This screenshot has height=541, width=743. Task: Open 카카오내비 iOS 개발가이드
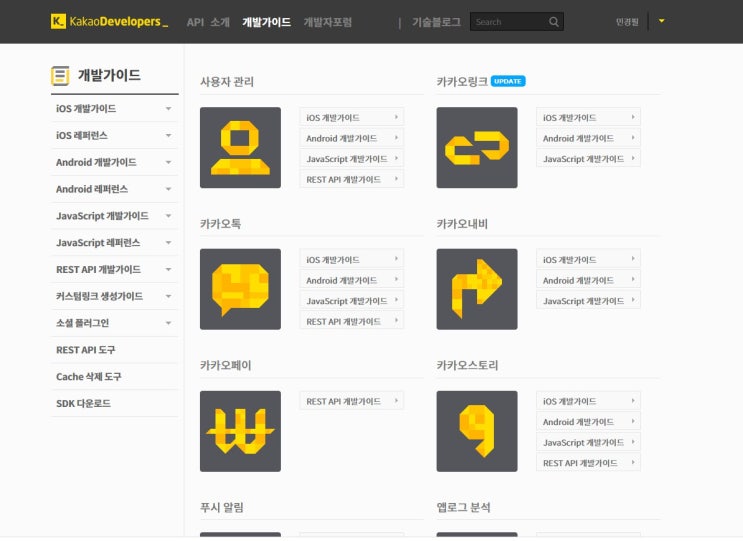588,259
